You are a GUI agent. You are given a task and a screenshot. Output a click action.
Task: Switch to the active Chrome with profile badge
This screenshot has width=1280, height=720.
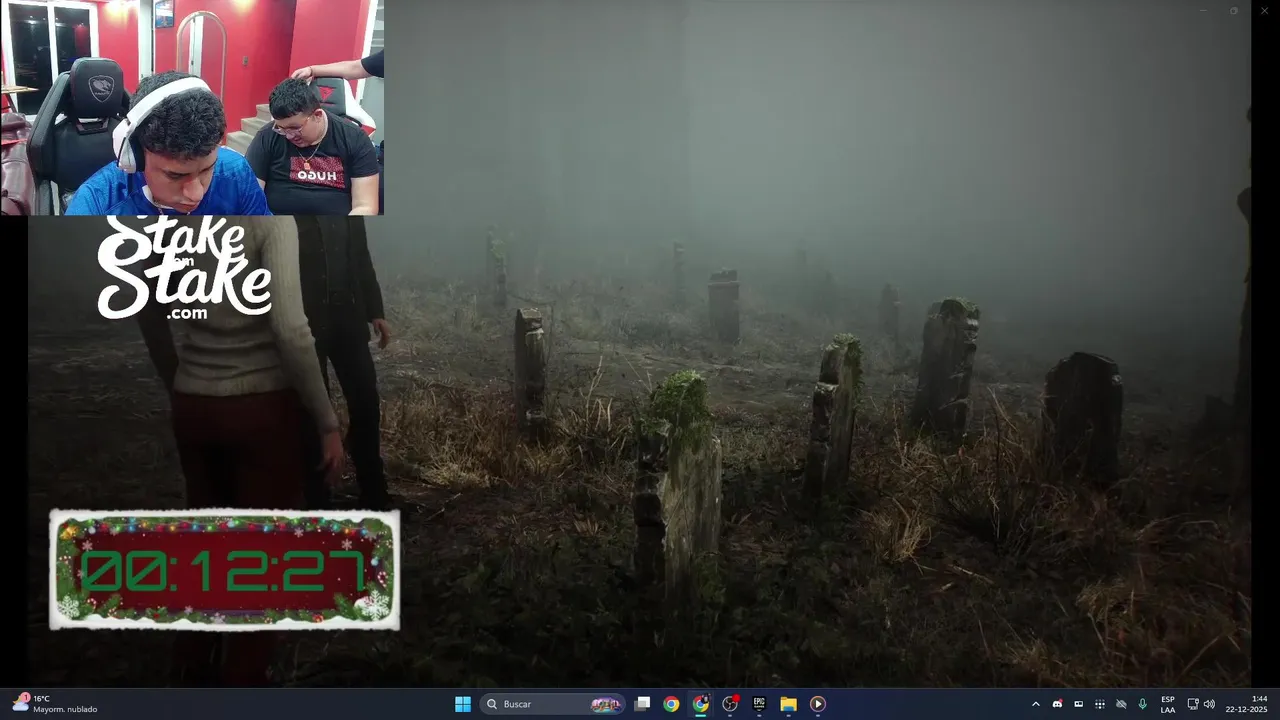[700, 704]
